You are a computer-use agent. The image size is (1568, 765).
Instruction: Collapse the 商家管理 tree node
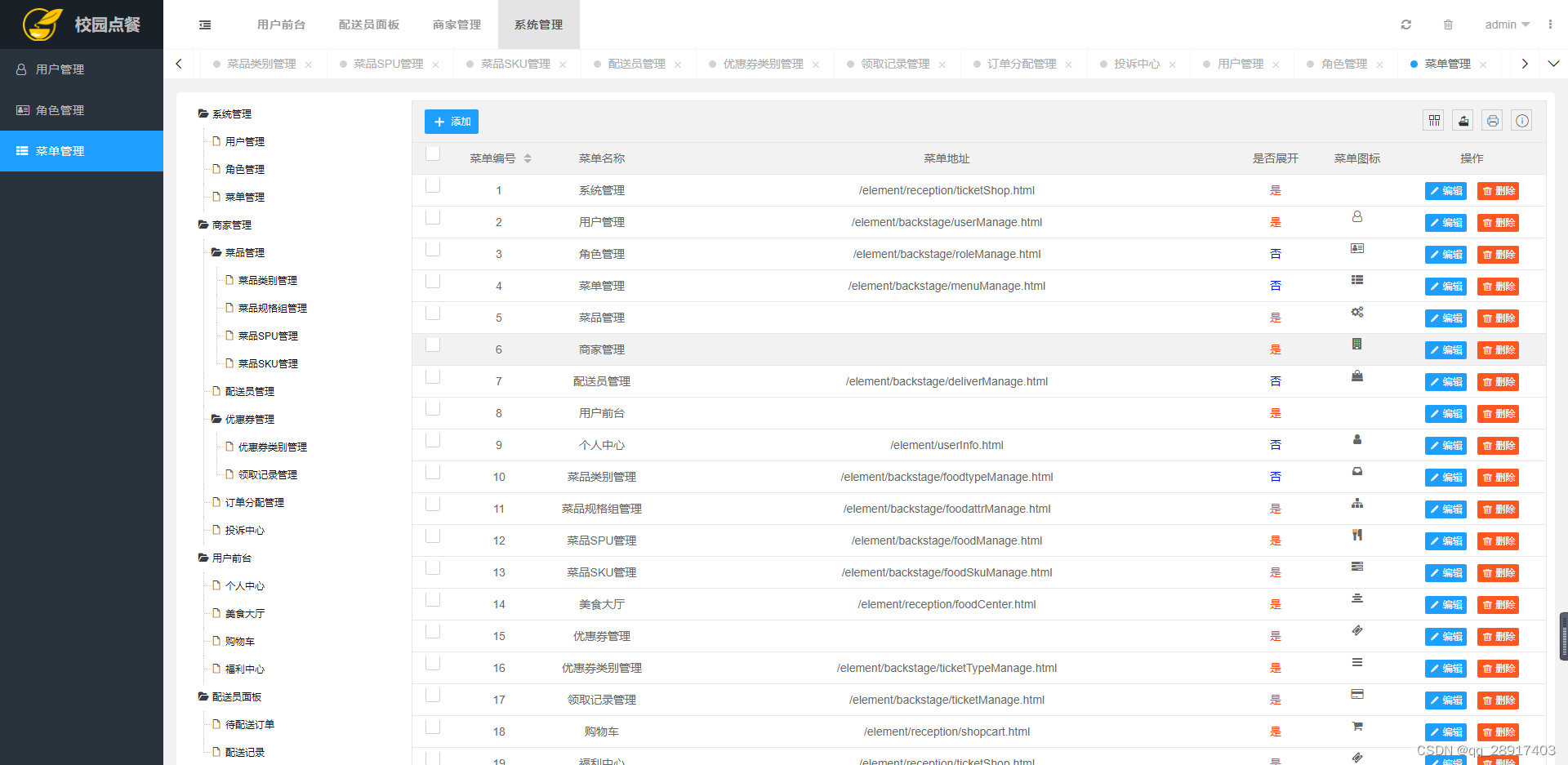[203, 225]
